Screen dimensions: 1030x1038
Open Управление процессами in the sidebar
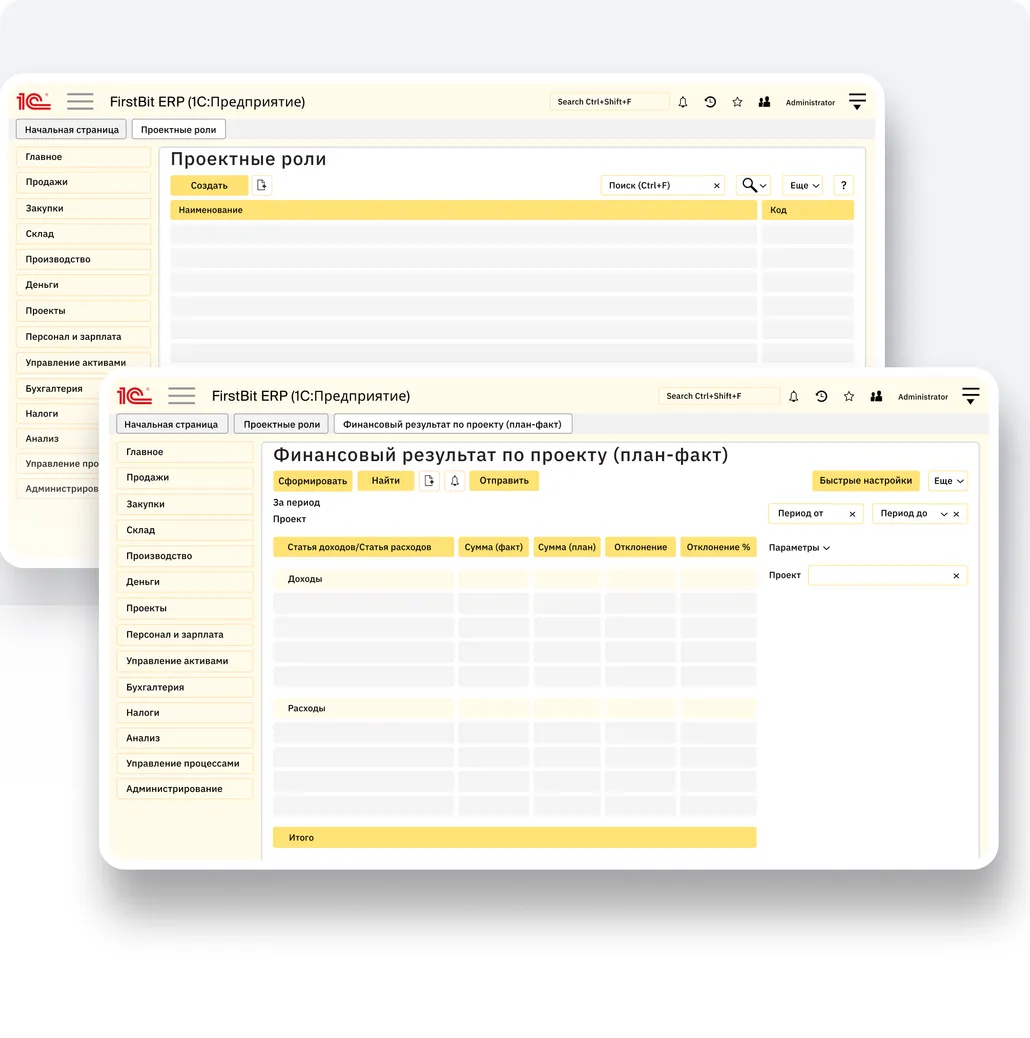tap(183, 763)
